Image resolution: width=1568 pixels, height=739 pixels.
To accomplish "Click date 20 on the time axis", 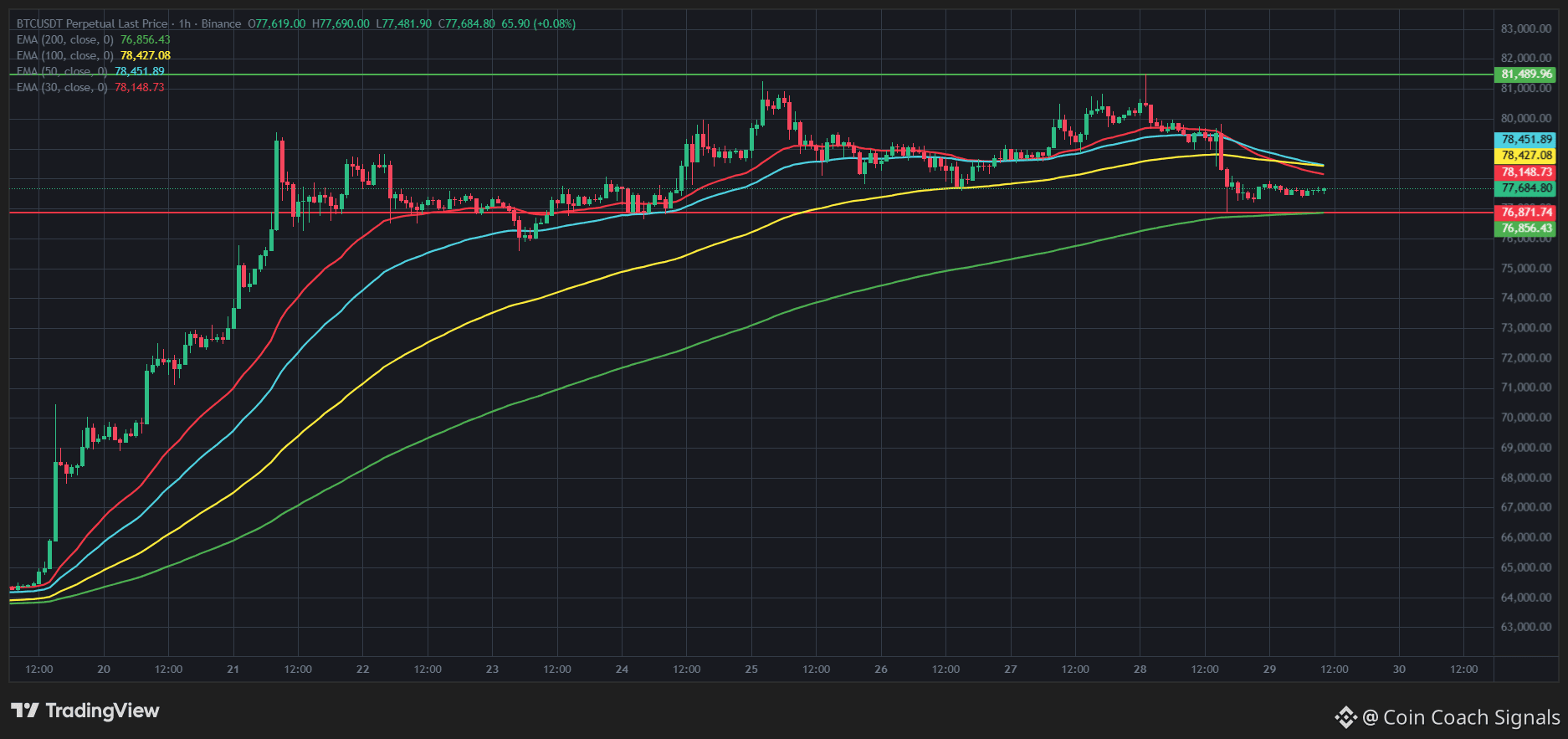I will point(104,669).
